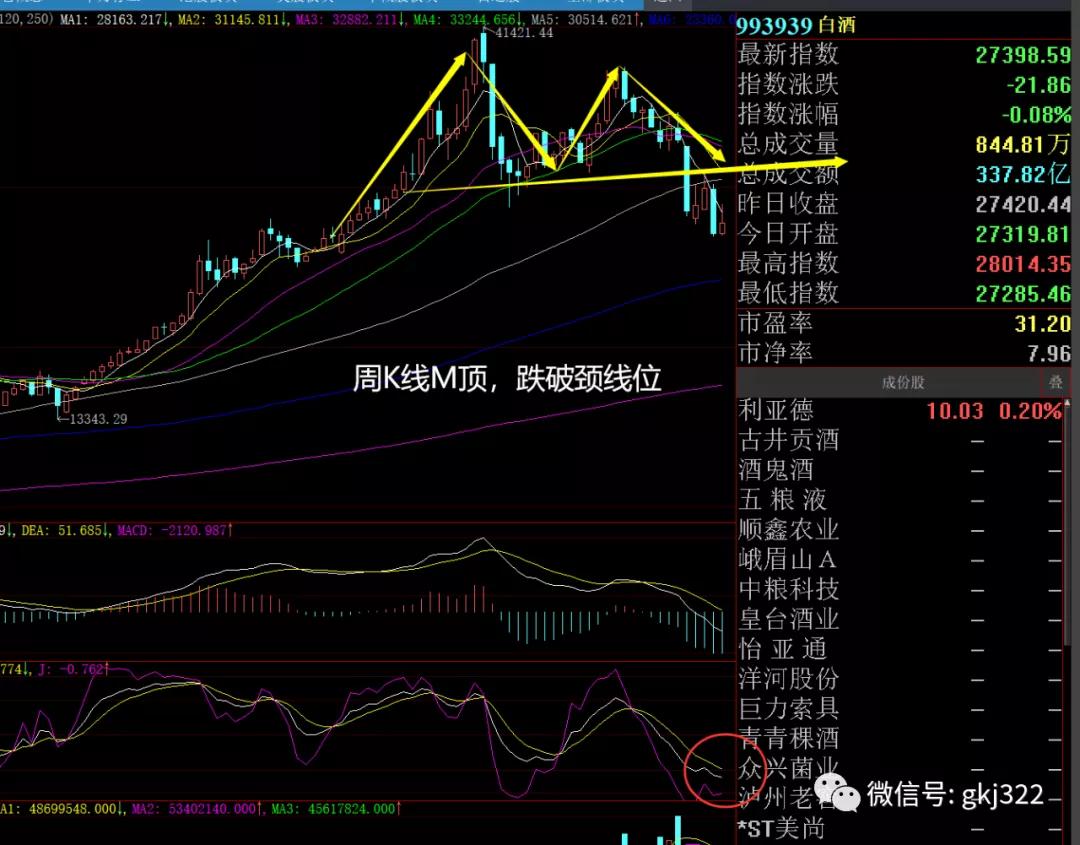
Task: Click the 993939 白酒 index title
Action: coord(796,26)
